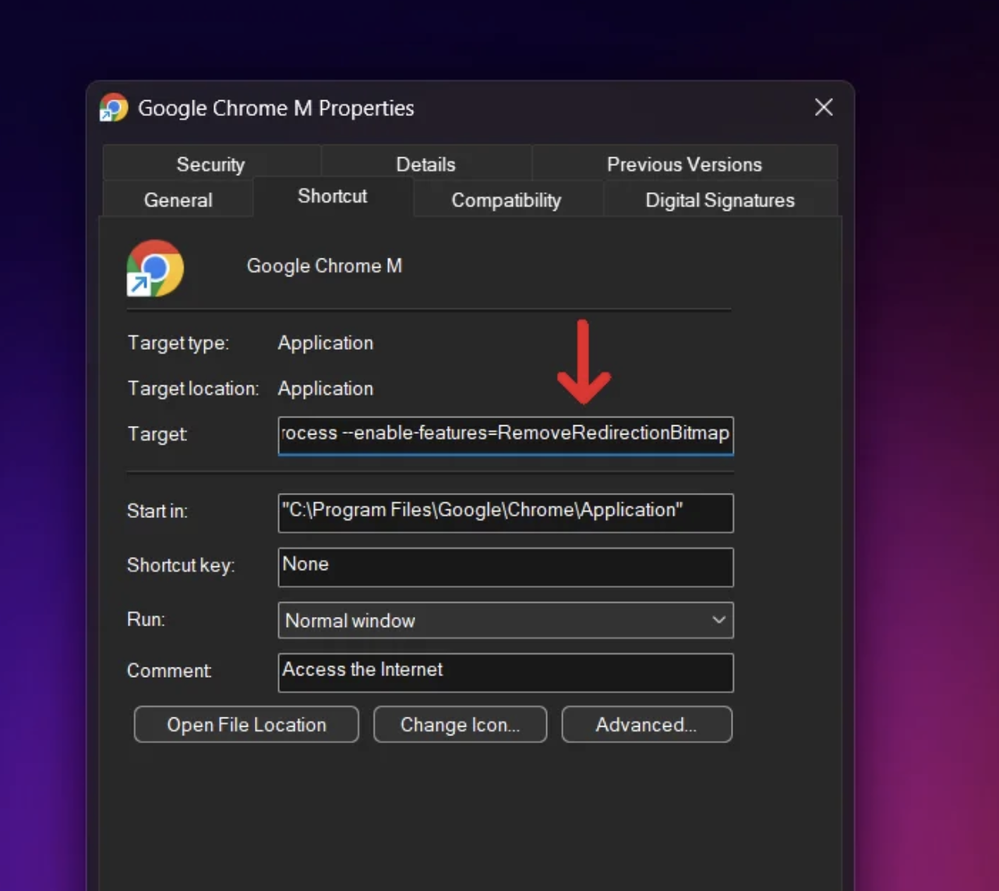Click the Comment field with Access the Internet
Image resolution: width=999 pixels, height=891 pixels.
click(506, 672)
